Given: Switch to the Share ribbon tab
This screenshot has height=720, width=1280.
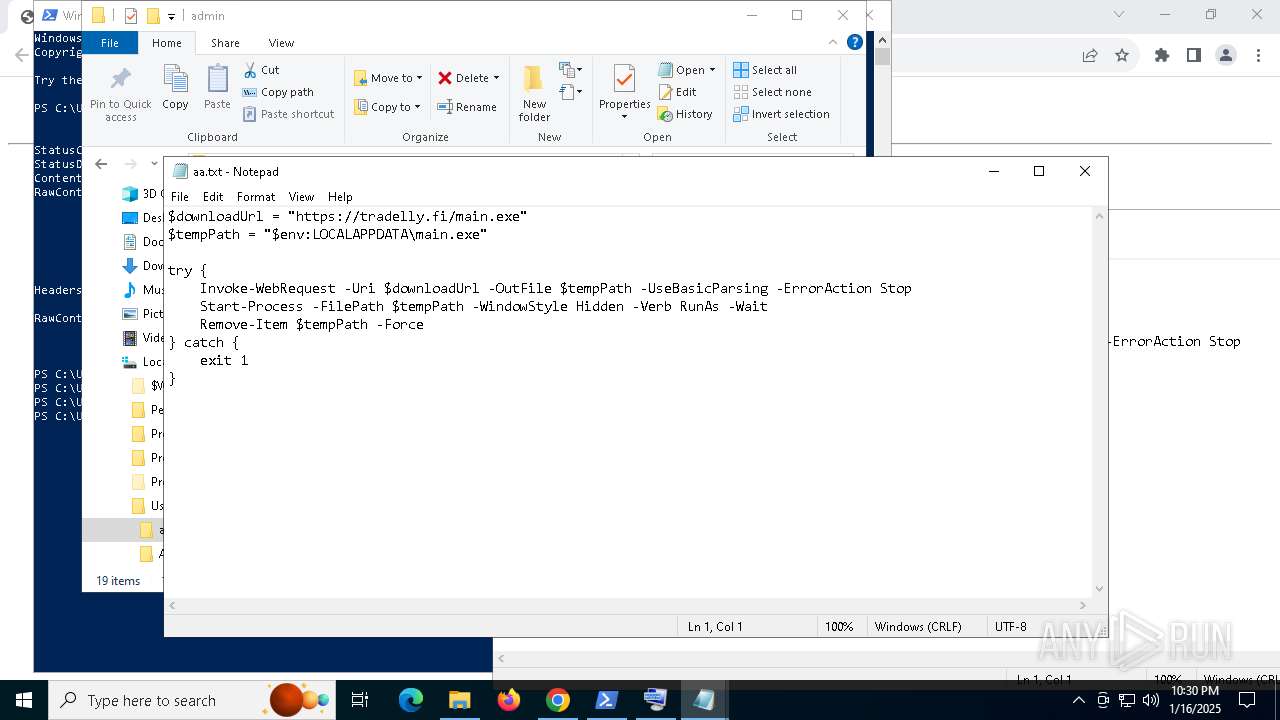Looking at the screenshot, I should [x=225, y=43].
